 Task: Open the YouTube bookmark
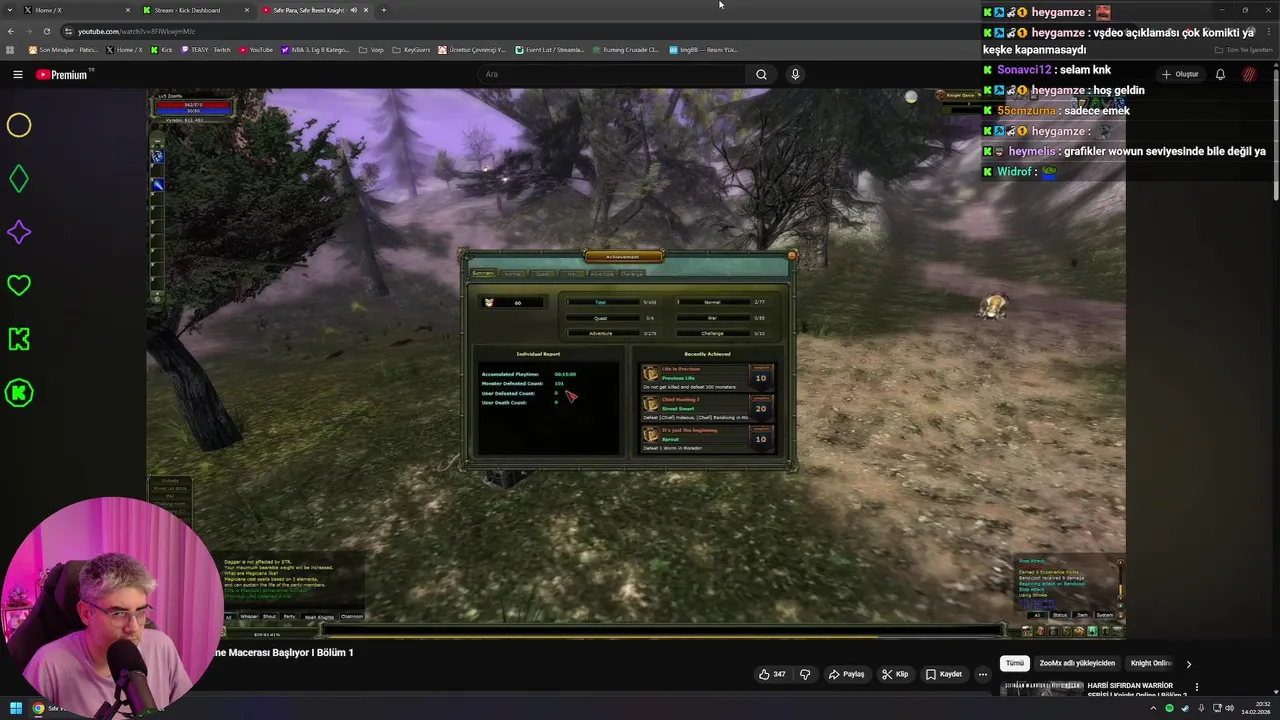[x=256, y=49]
